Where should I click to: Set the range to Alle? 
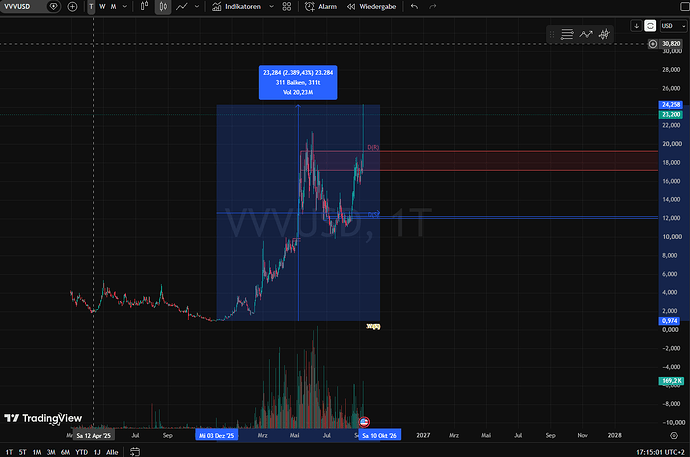point(112,452)
